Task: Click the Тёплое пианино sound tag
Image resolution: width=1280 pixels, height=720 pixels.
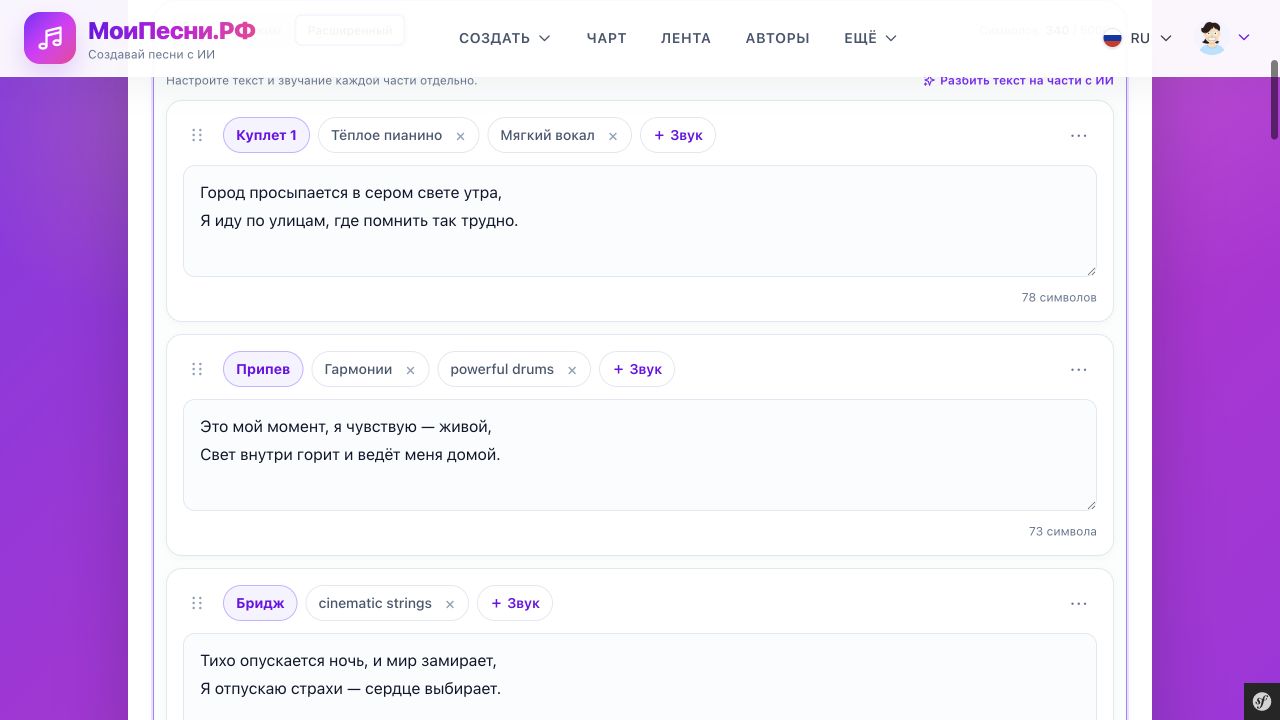Action: [x=386, y=135]
